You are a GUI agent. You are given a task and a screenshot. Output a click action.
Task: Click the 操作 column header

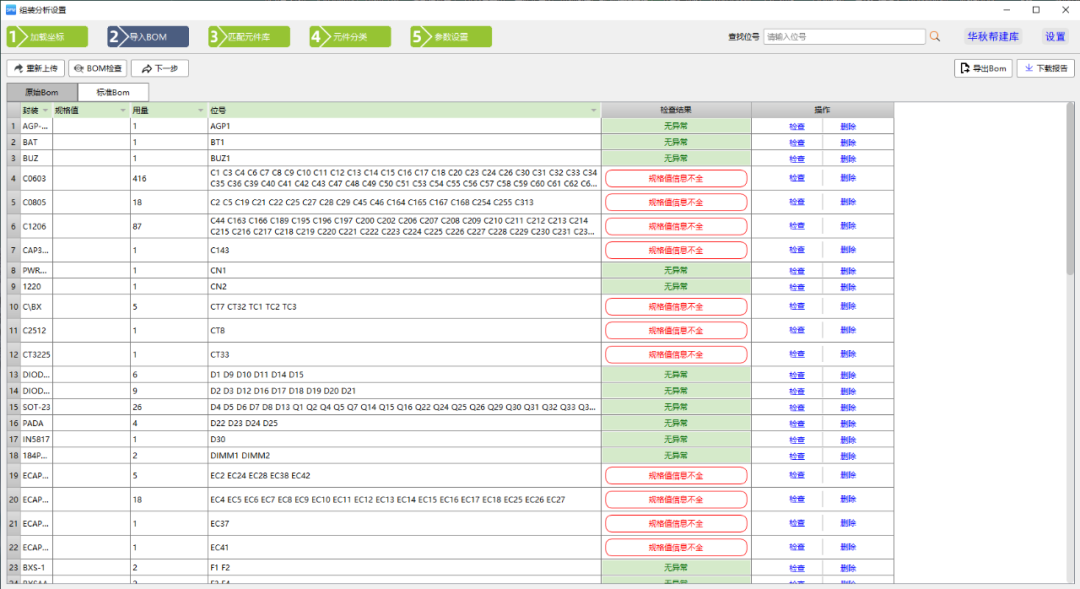point(822,110)
